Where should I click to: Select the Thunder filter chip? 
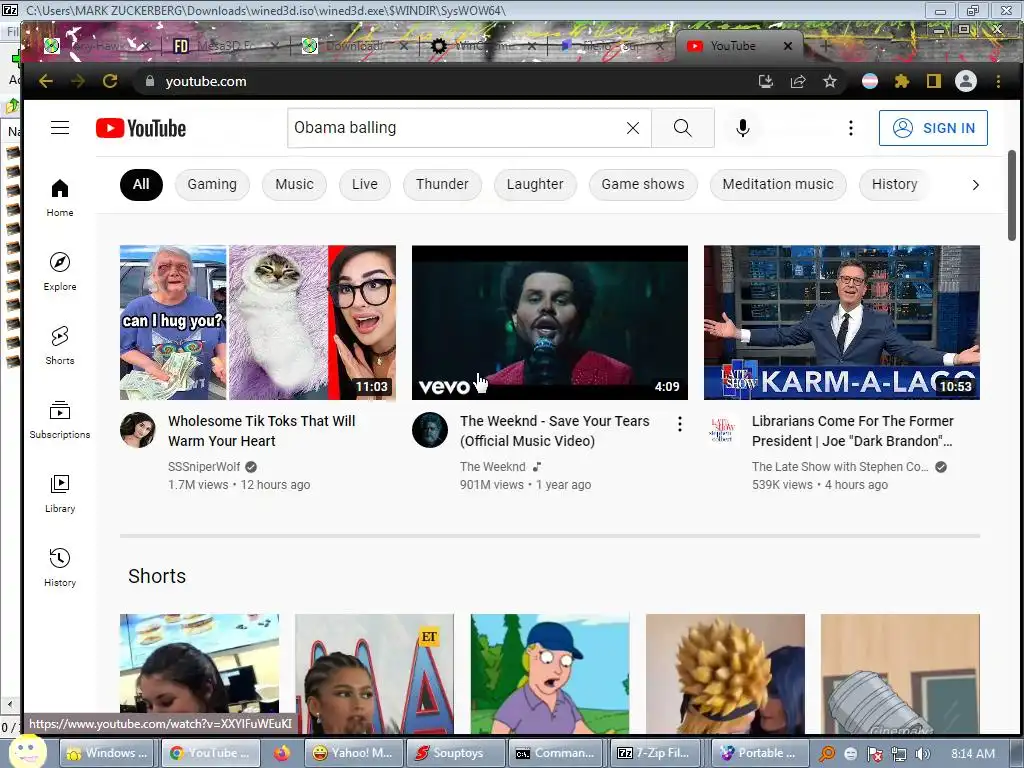coord(442,184)
